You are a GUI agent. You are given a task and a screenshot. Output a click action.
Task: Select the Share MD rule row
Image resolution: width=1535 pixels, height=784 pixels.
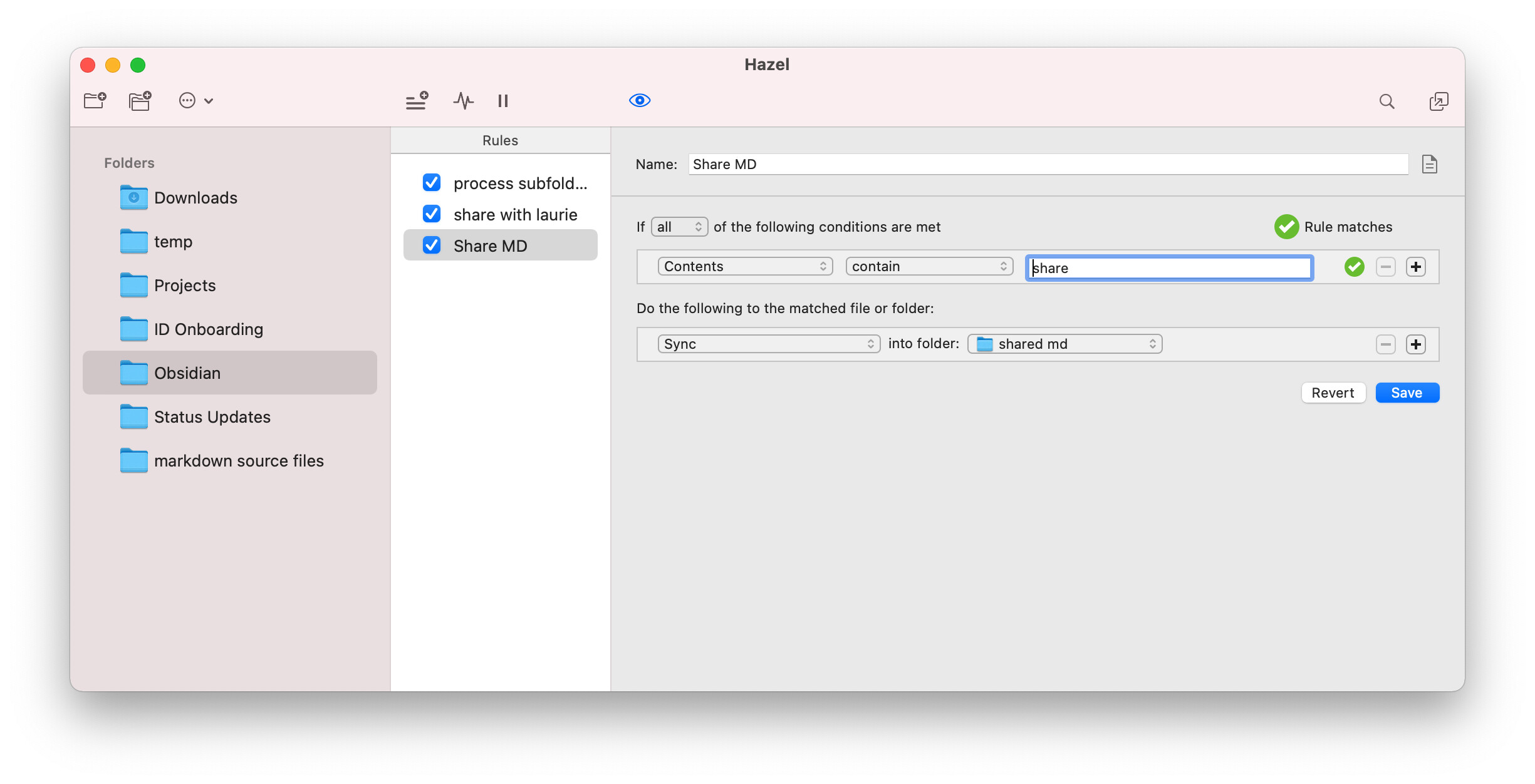tap(501, 245)
